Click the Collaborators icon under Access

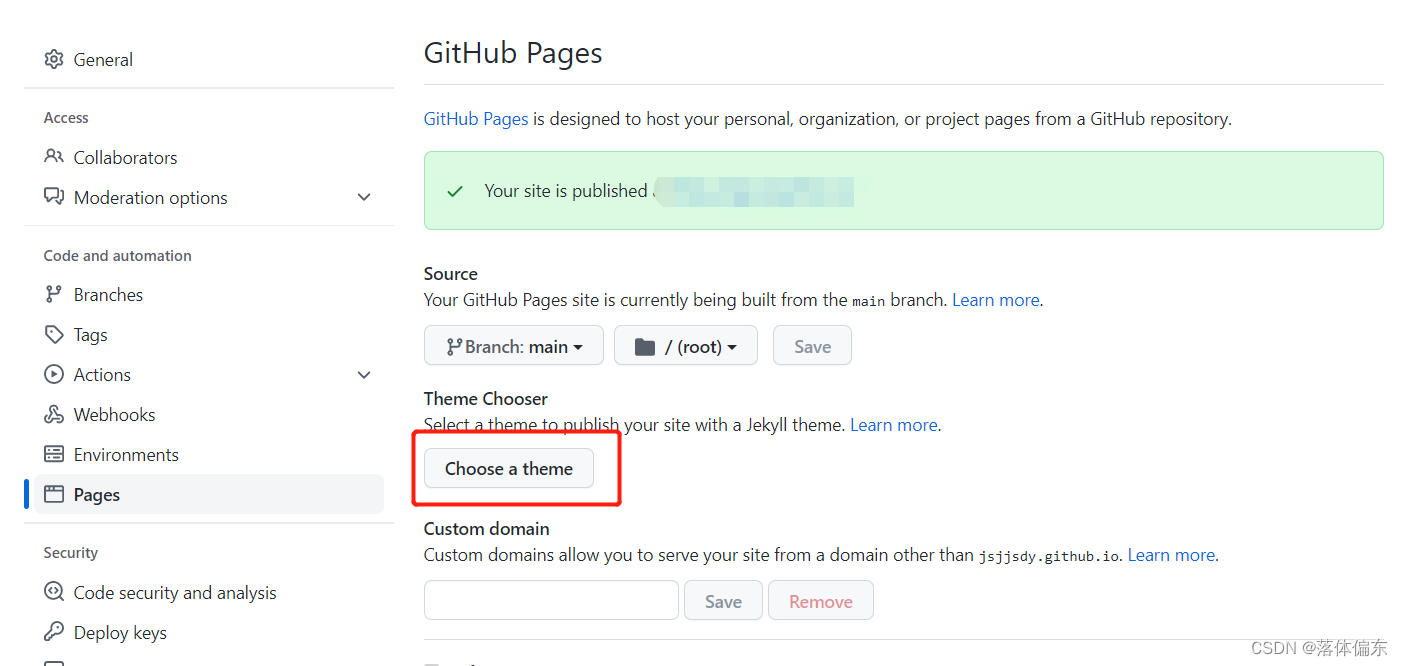[54, 157]
